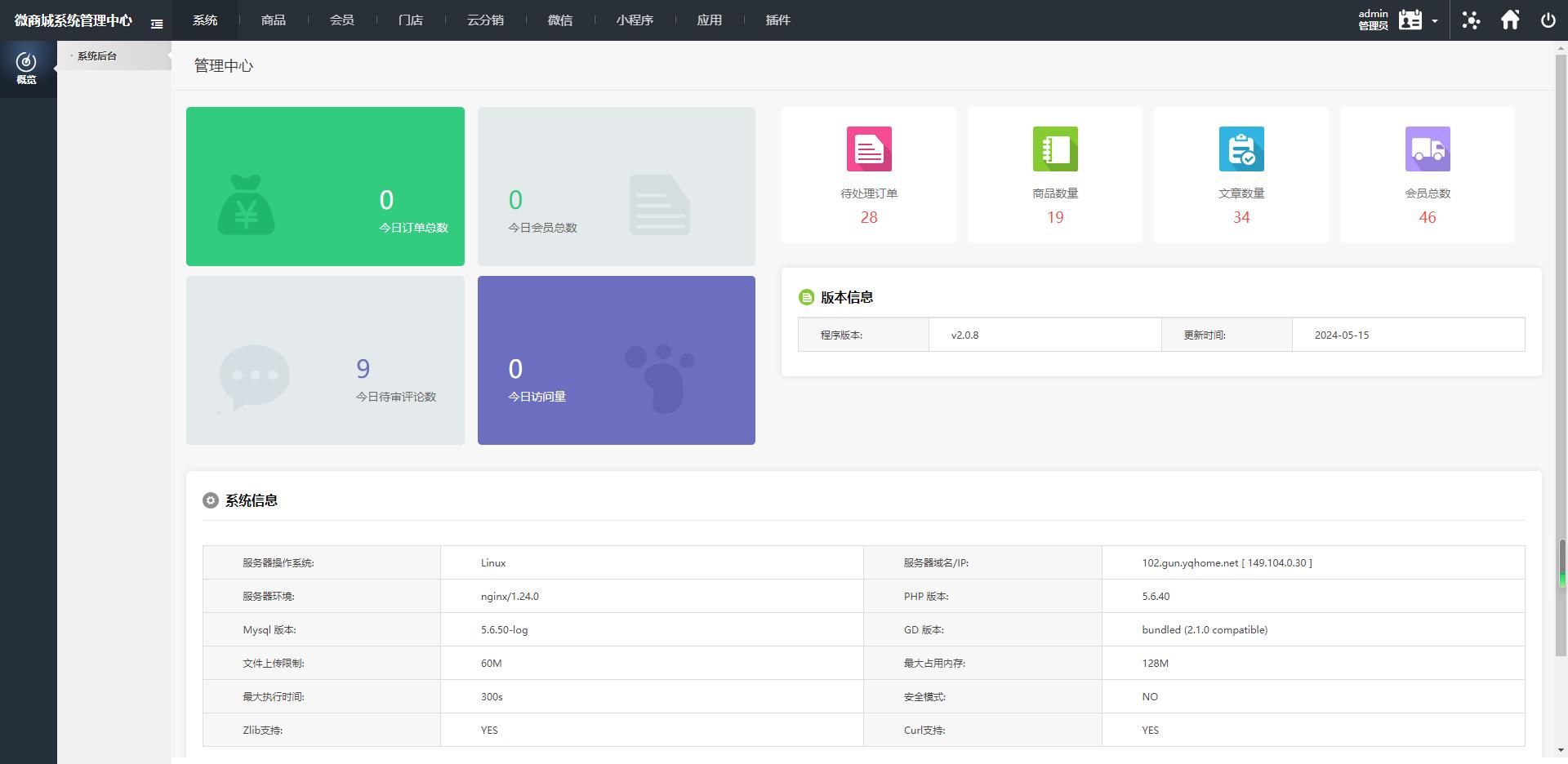Open the purple 会员总数 truck icon
This screenshot has width=1568, height=764.
[1428, 149]
